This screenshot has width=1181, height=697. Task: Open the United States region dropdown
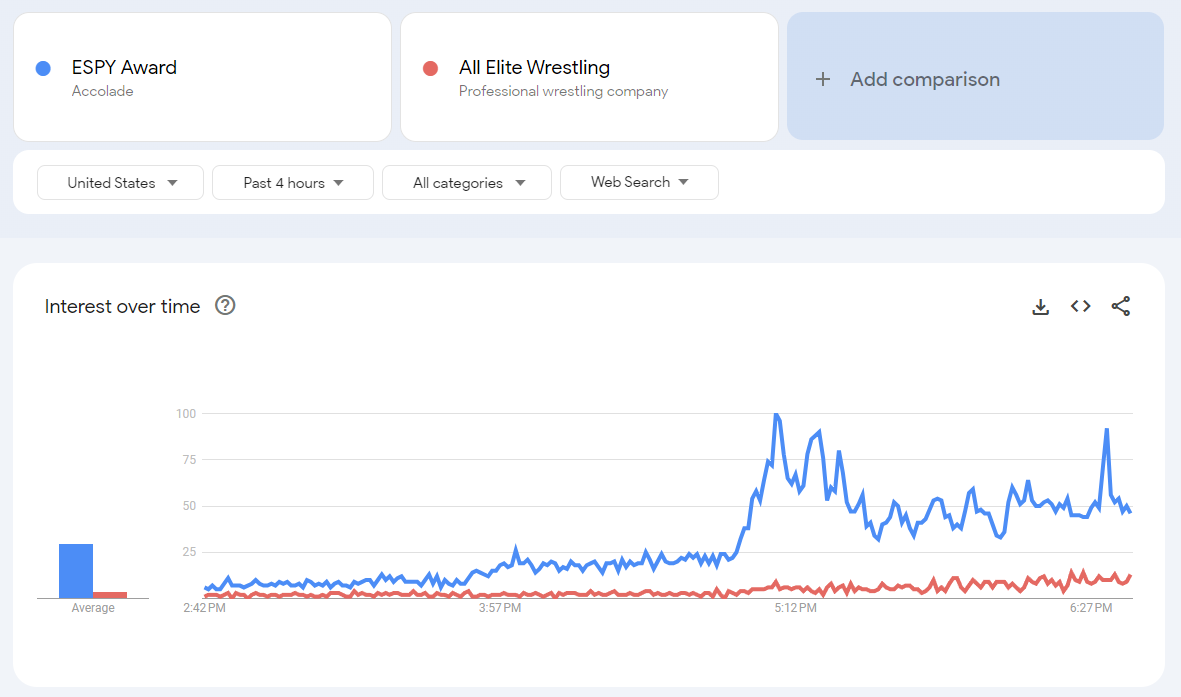121,183
